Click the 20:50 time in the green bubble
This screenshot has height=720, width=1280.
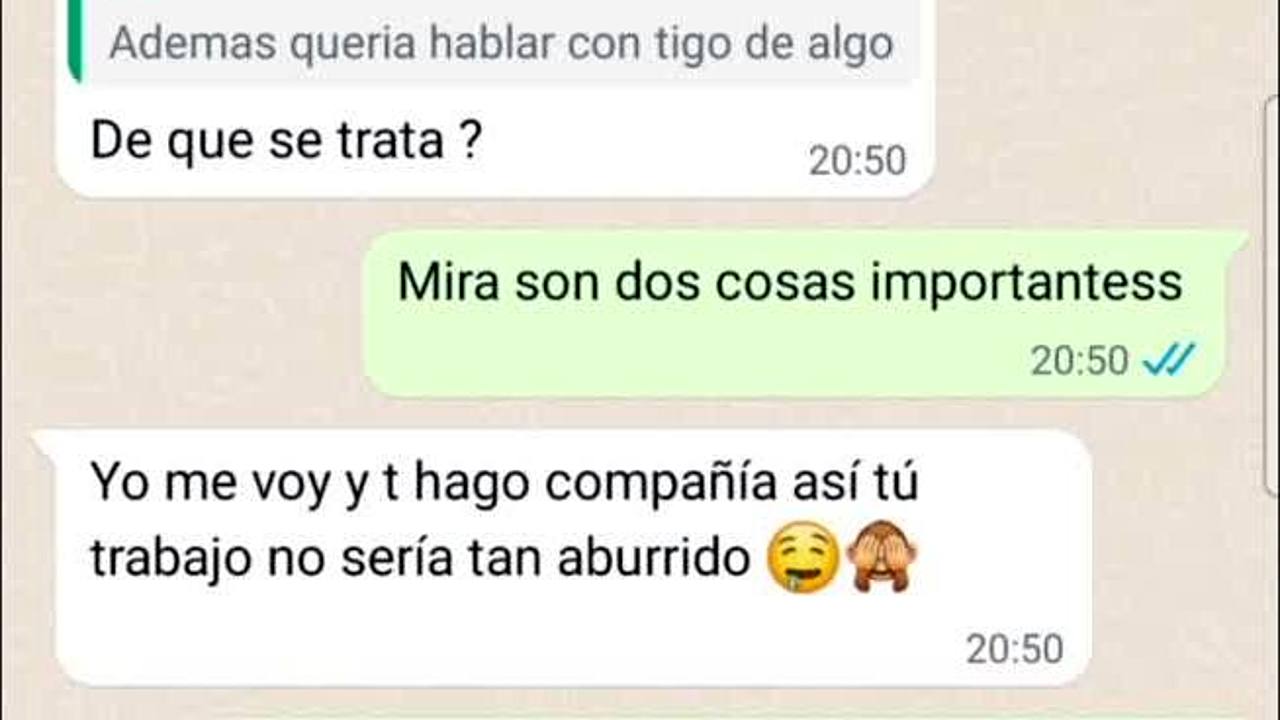coord(1079,361)
